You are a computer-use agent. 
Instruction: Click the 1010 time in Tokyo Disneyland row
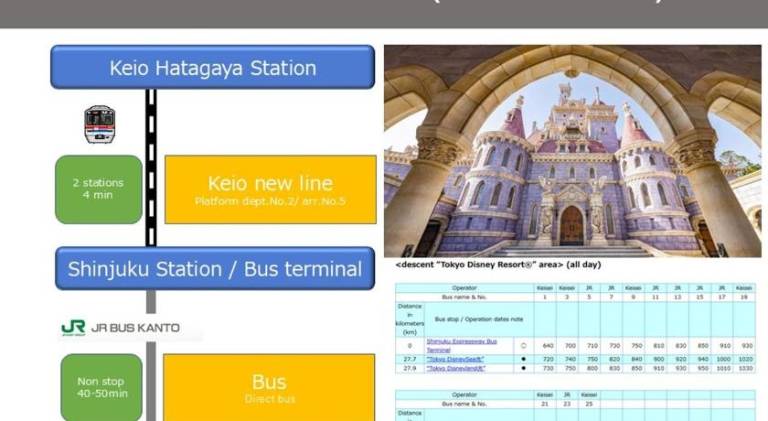pyautogui.click(x=723, y=368)
